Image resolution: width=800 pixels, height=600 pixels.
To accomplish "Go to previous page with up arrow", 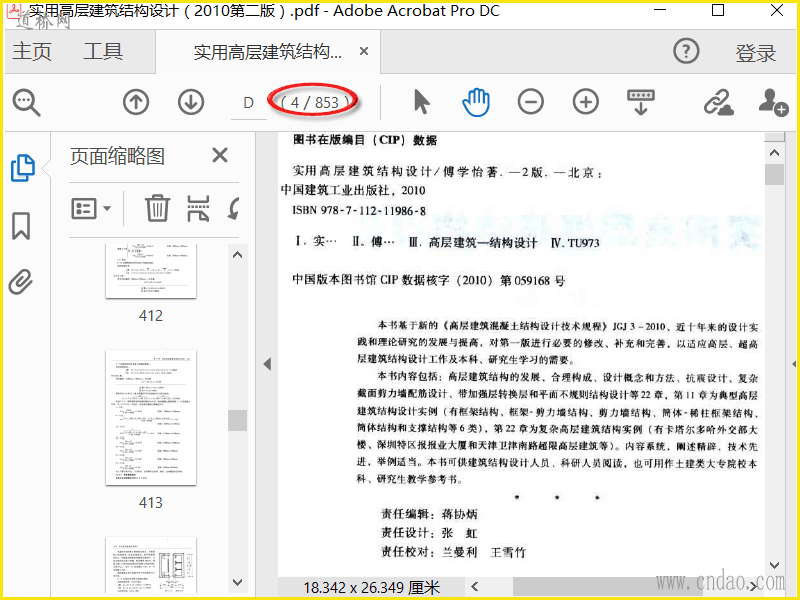I will (x=136, y=102).
